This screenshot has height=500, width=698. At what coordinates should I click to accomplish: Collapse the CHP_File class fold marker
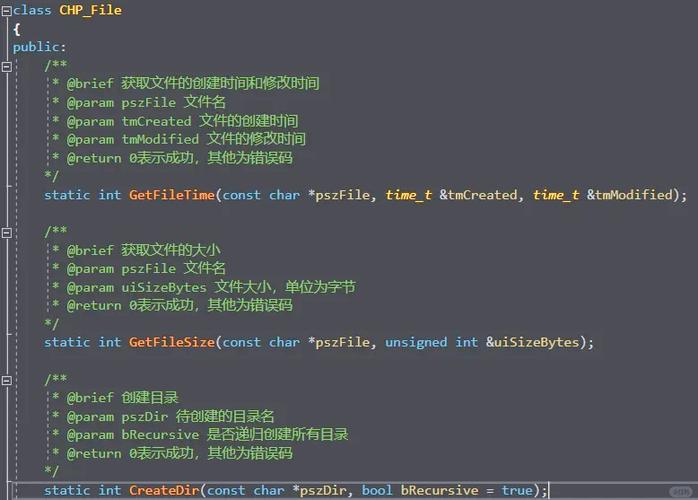[7, 10]
